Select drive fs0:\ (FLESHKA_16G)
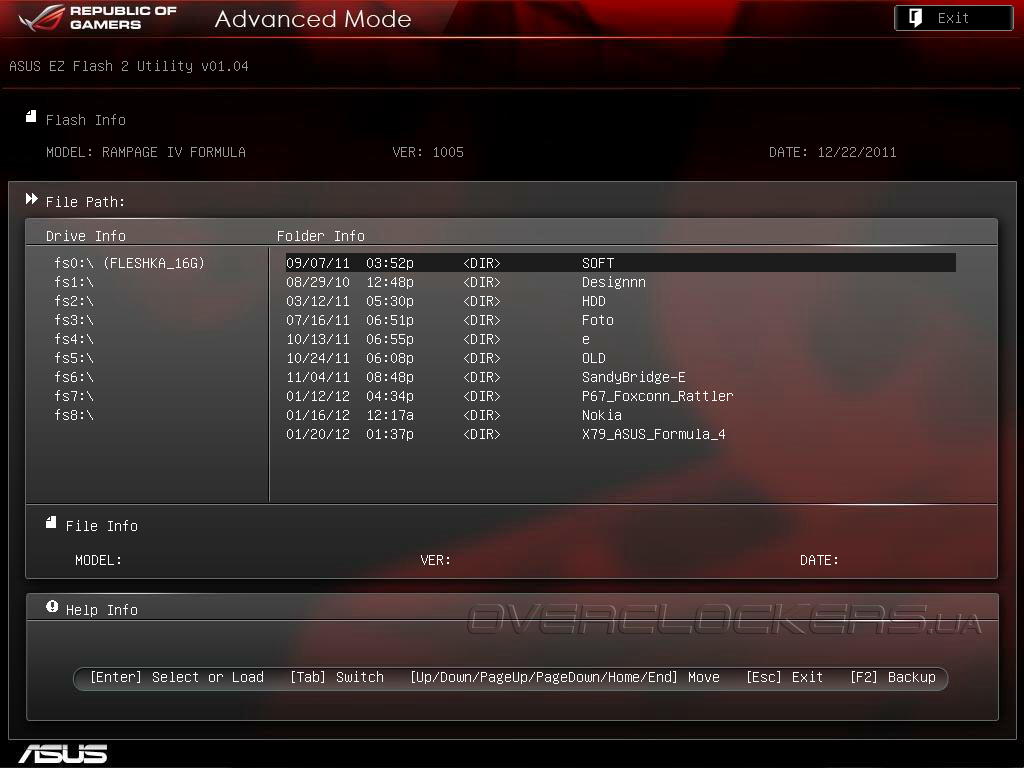The height and width of the screenshot is (768, 1024). click(129, 263)
